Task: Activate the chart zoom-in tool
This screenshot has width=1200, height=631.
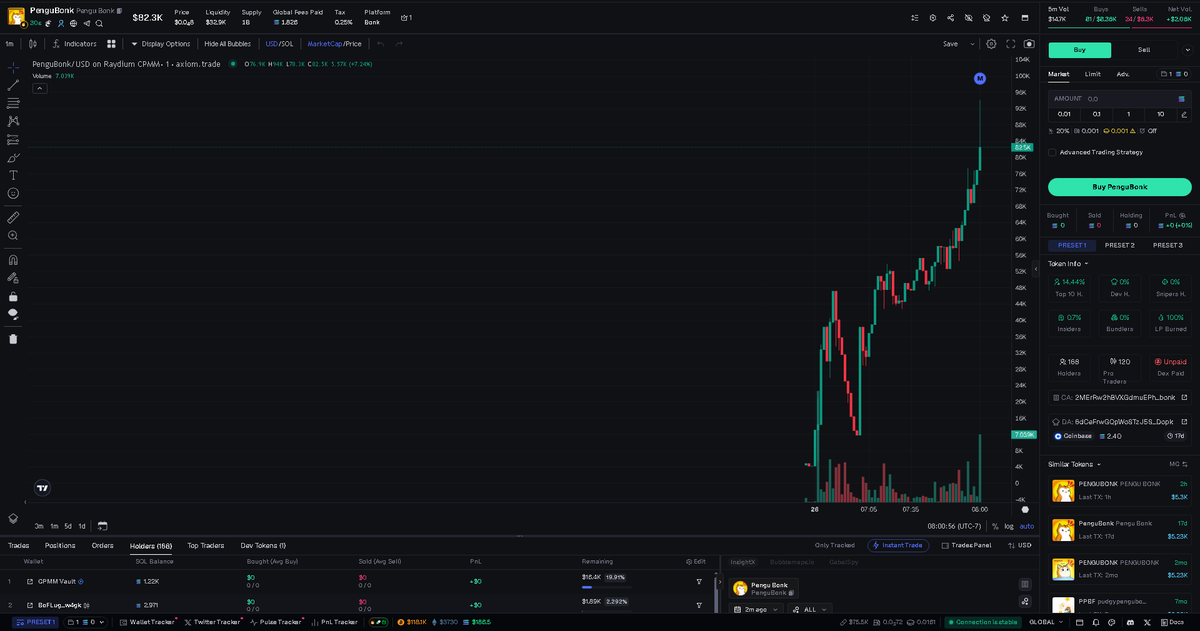Action: click(13, 235)
